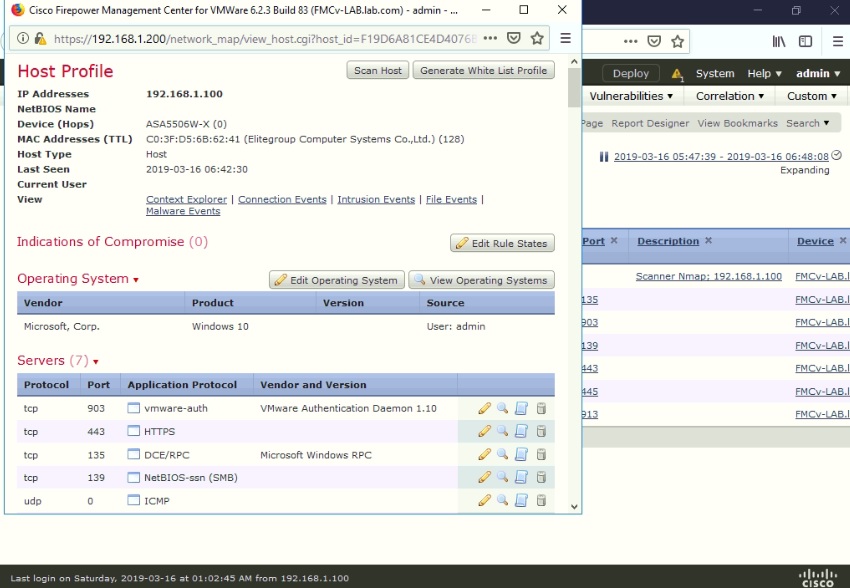Image resolution: width=850 pixels, height=588 pixels.
Task: Pause the time window with the pause icon
Action: pyautogui.click(x=604, y=157)
